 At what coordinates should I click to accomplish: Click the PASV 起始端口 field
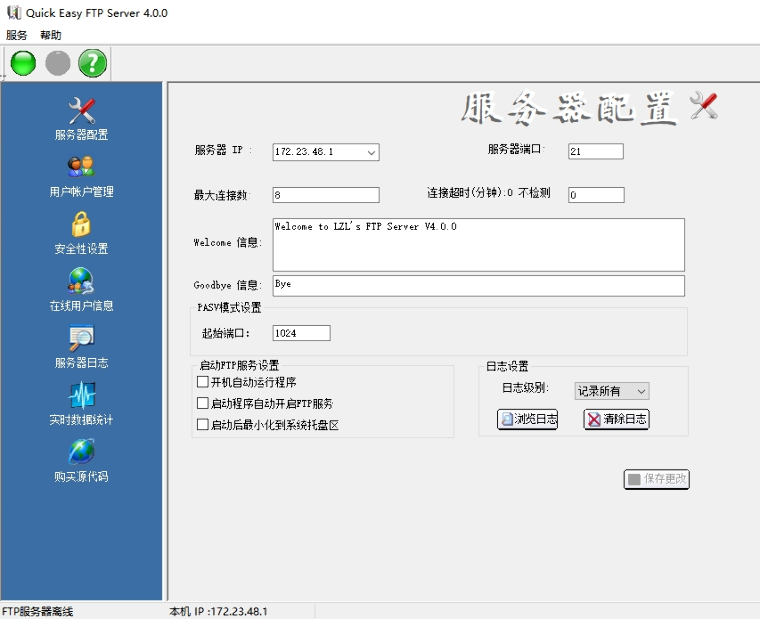(301, 333)
